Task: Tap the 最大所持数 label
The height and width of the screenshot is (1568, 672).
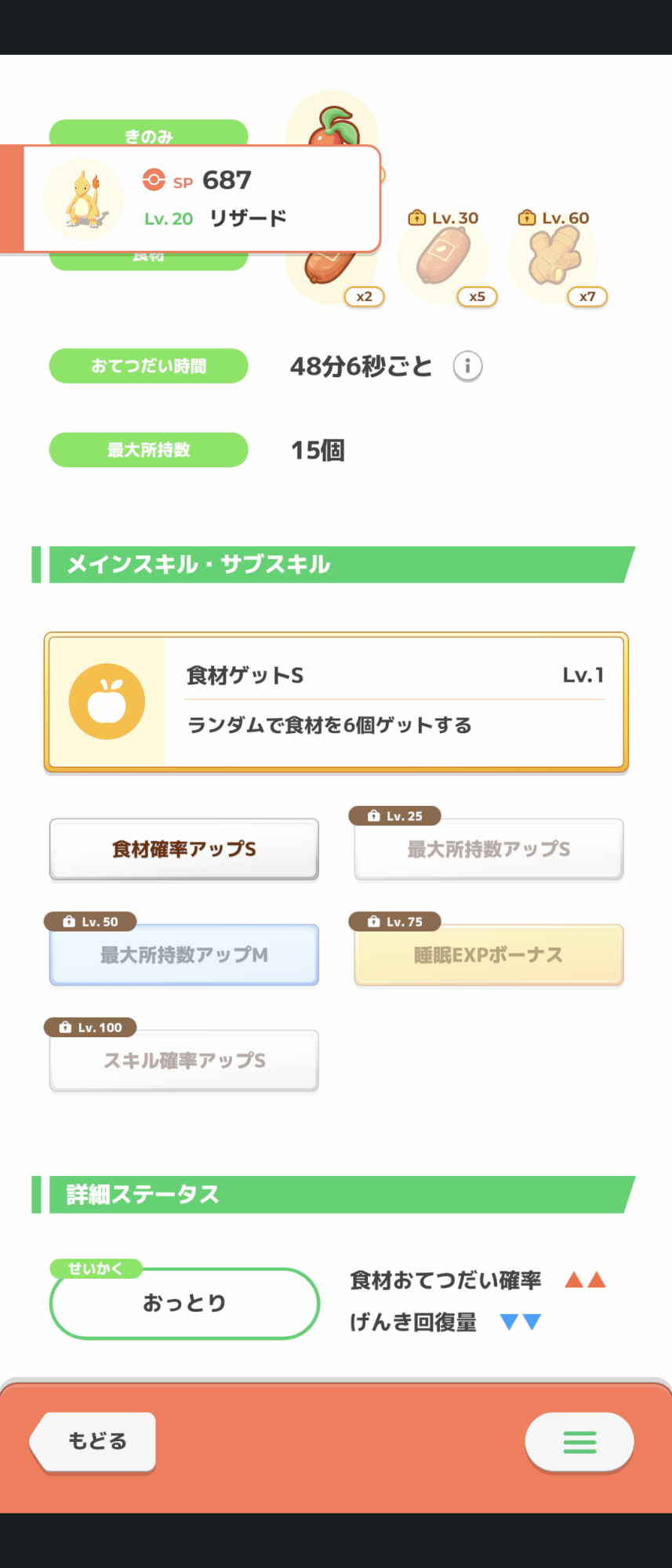Action: pyautogui.click(x=149, y=450)
